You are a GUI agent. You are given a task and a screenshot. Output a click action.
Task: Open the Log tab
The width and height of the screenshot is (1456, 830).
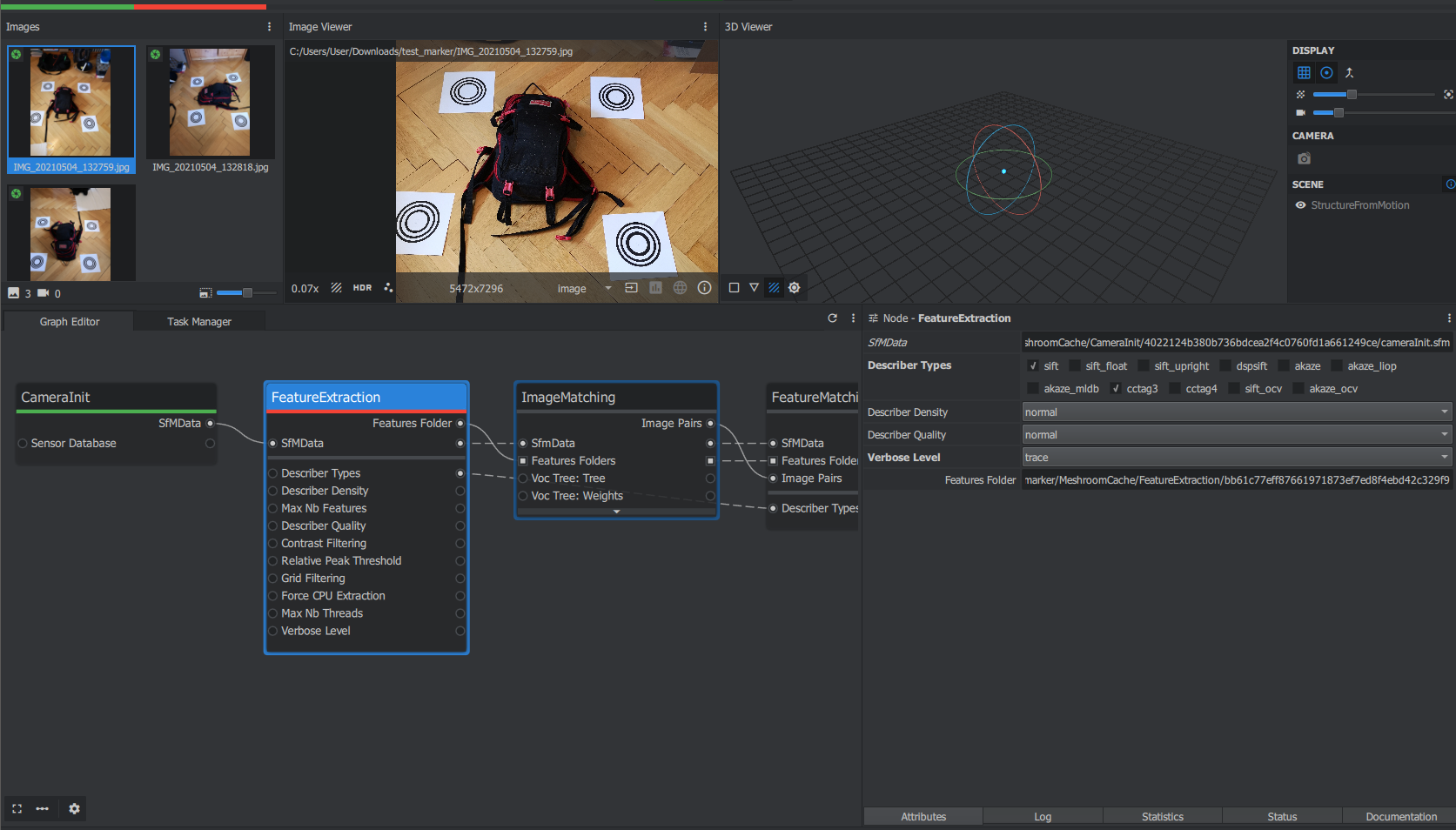tap(1043, 817)
